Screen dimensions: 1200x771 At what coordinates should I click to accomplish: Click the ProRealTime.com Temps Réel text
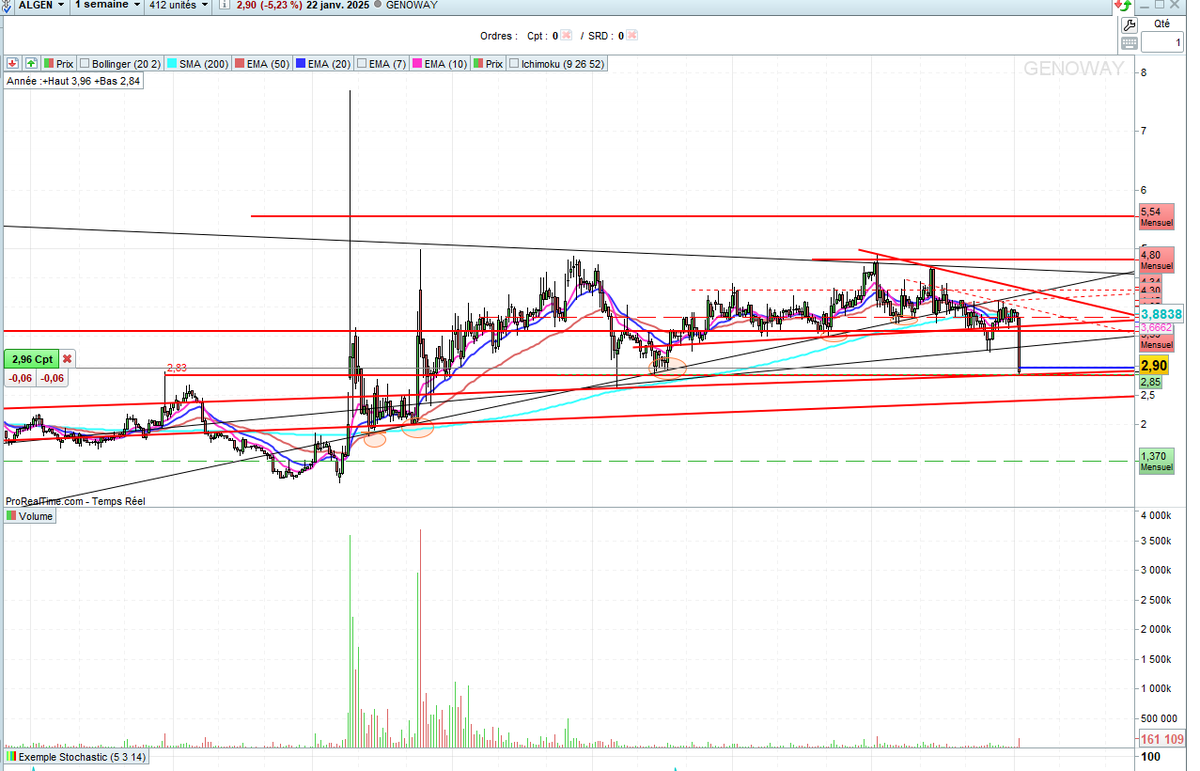tap(75, 501)
